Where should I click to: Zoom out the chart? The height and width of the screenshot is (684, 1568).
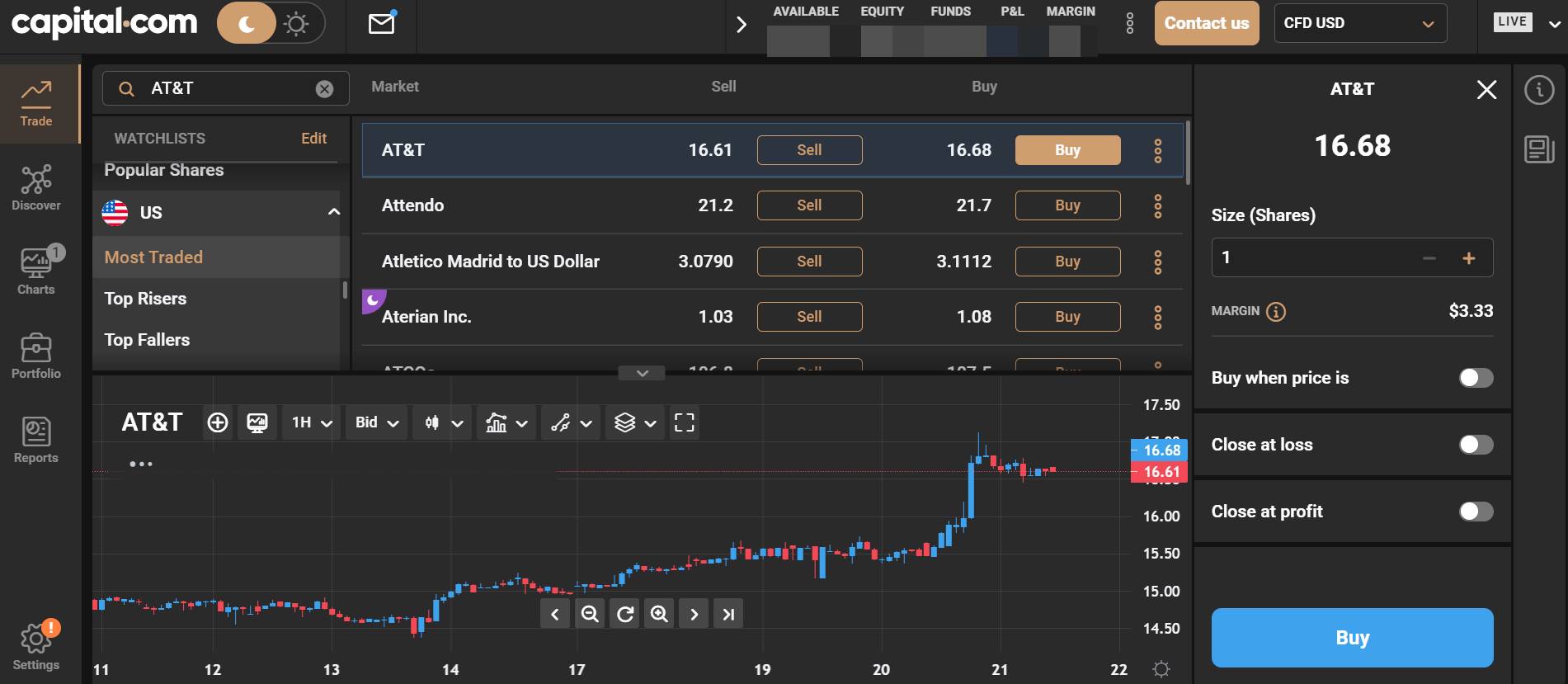pos(590,614)
